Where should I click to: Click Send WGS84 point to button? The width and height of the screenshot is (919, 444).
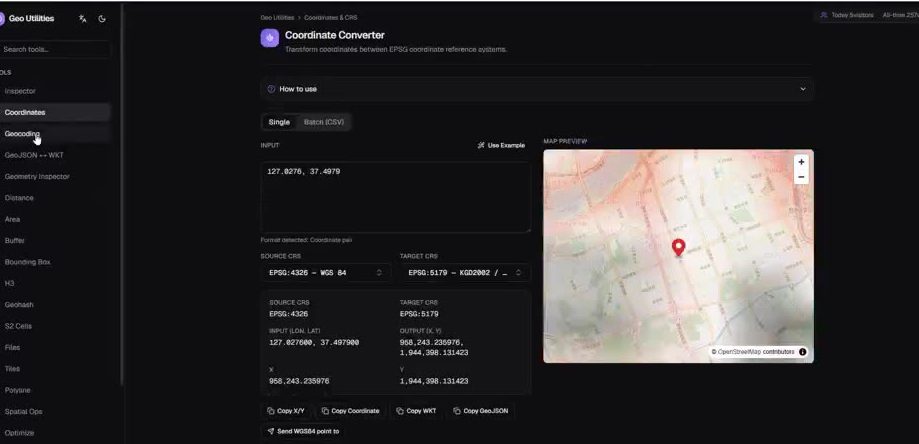(x=304, y=431)
